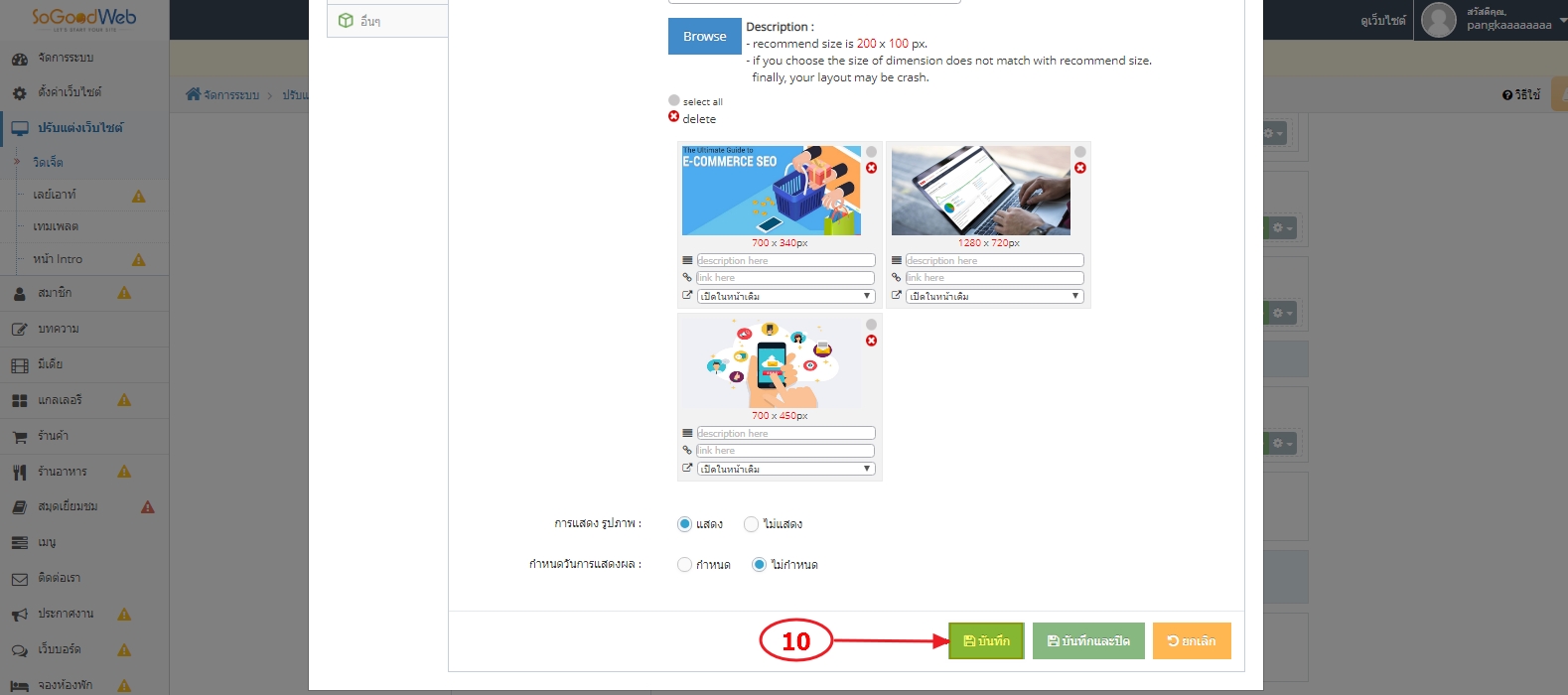The image size is (1568, 695).
Task: Click the orange ยกเลิก cancel button
Action: [x=1192, y=641]
